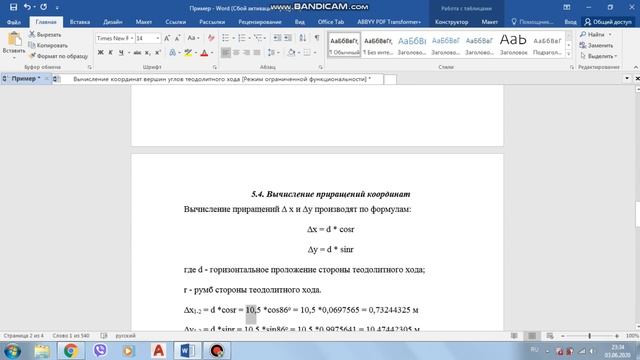The width and height of the screenshot is (640, 360).
Task: Decrease font size with the shrink icon
Action: coord(178,38)
